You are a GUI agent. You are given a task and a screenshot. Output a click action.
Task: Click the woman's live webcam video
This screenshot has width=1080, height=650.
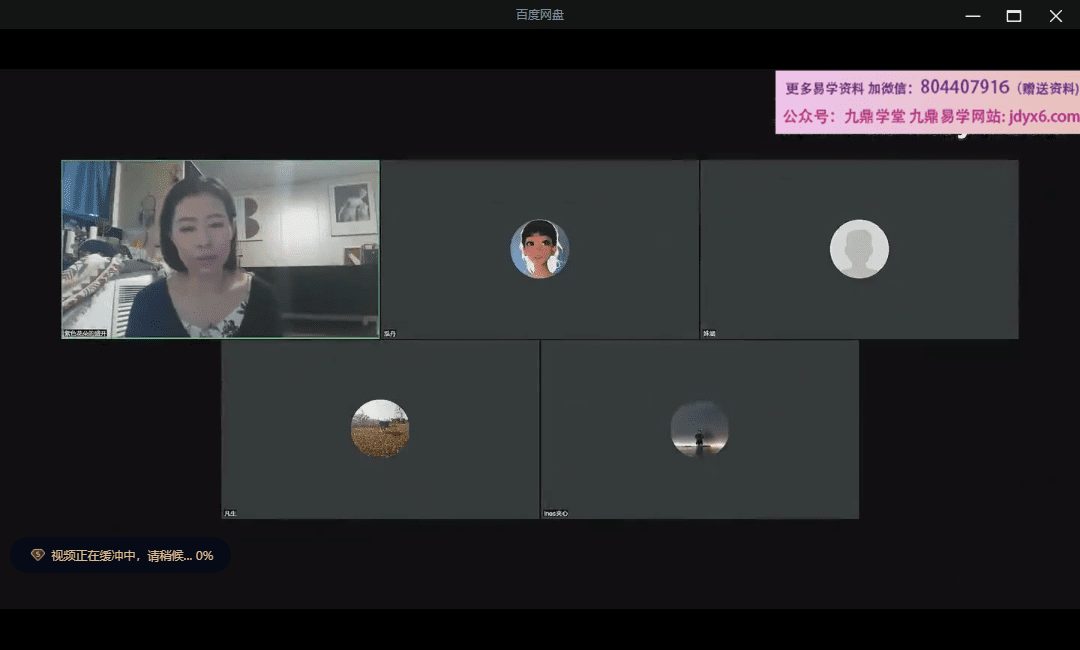click(x=220, y=249)
